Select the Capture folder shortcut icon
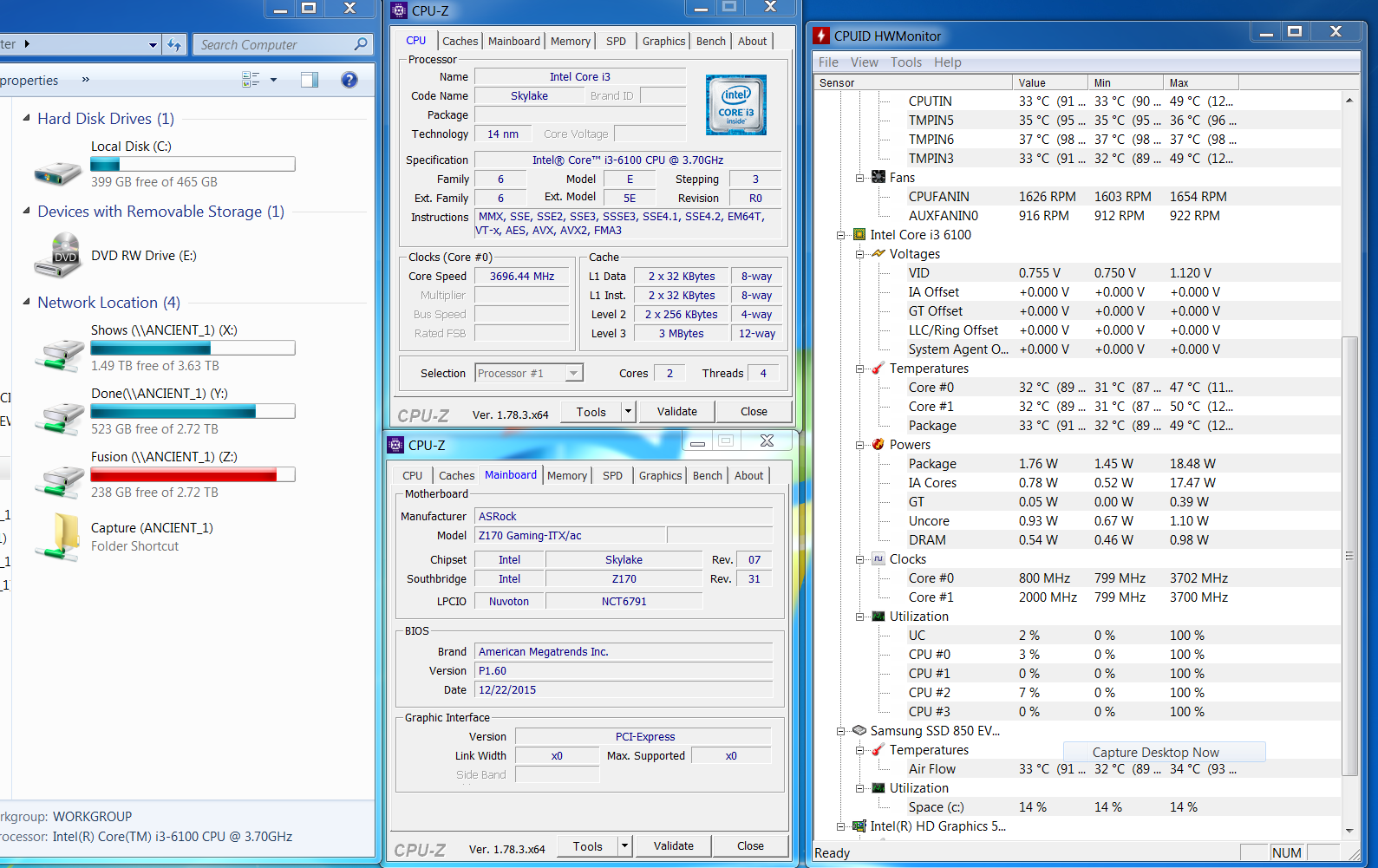This screenshot has width=1378, height=868. coord(58,537)
